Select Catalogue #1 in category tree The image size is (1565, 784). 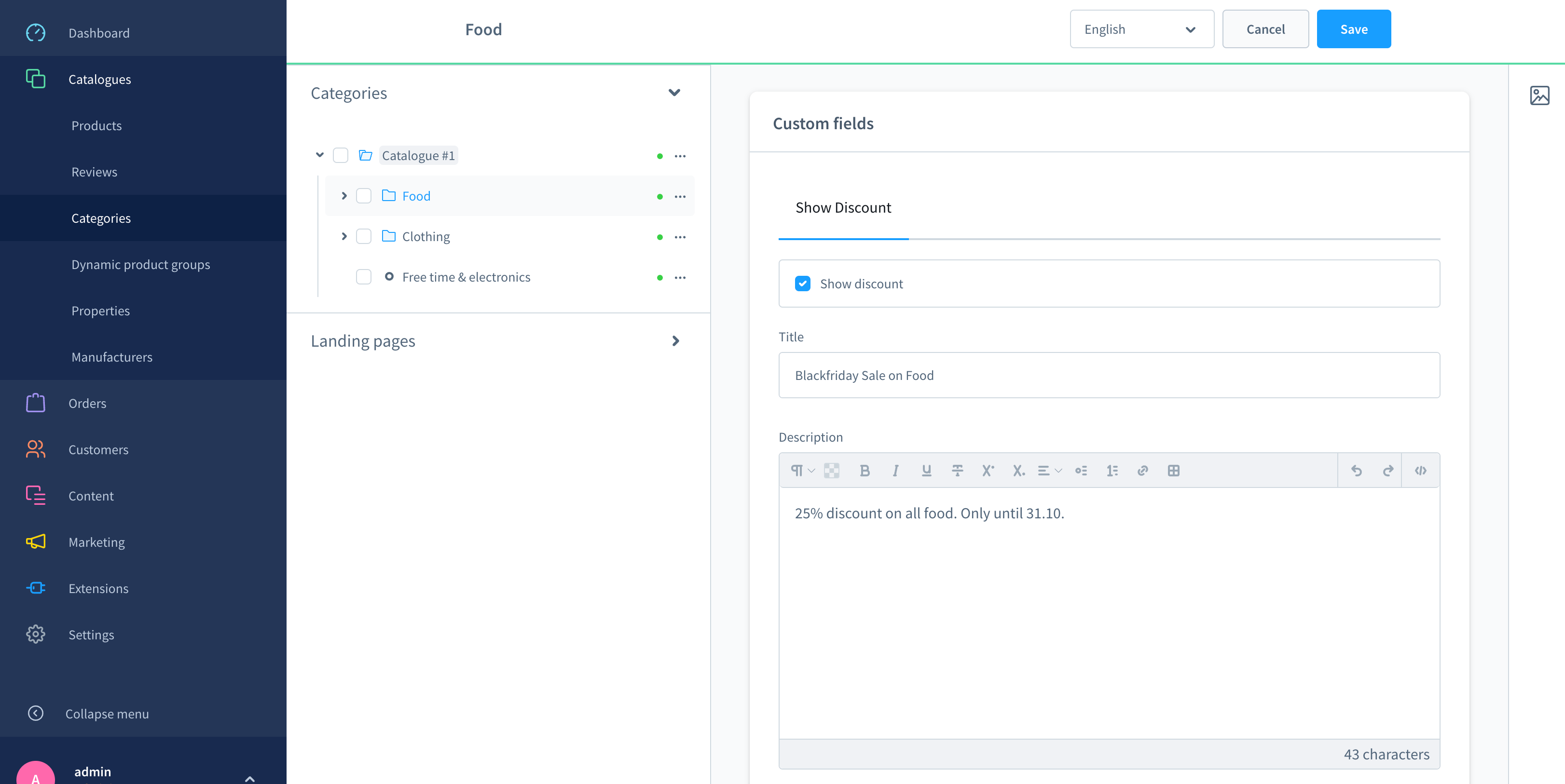click(x=418, y=155)
